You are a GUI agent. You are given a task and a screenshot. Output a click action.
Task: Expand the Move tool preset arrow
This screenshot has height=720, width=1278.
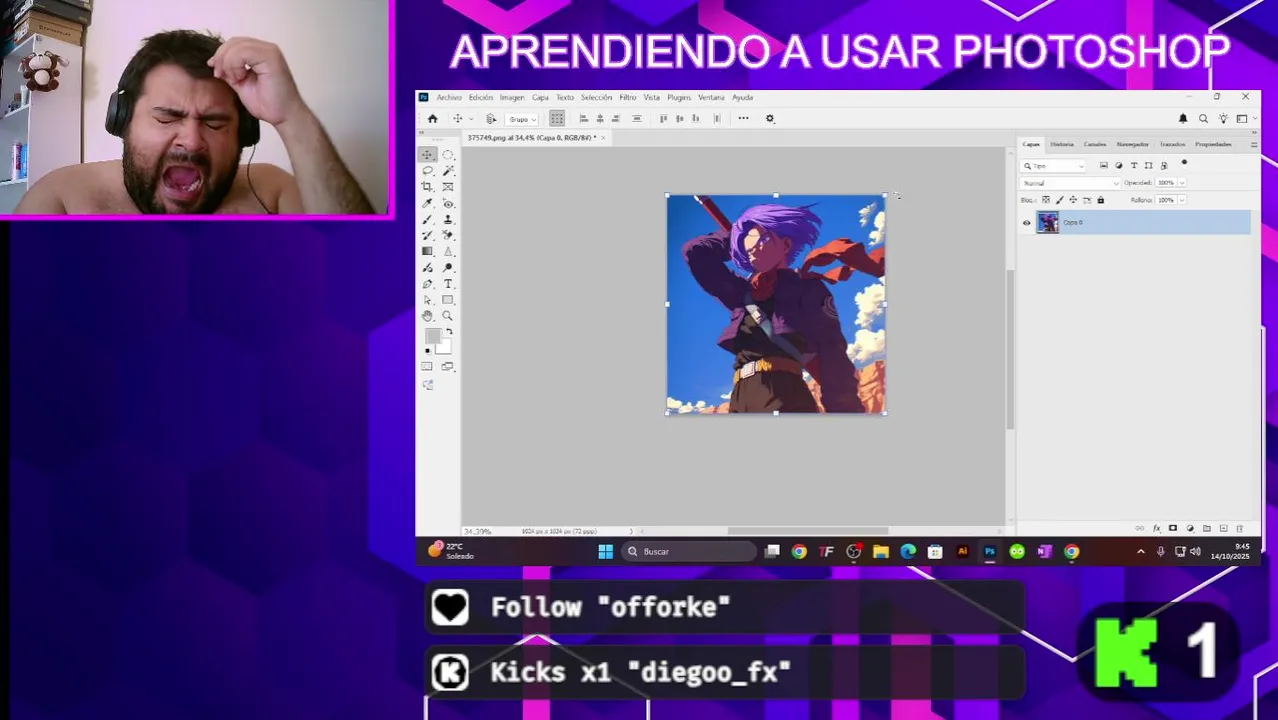(x=470, y=119)
